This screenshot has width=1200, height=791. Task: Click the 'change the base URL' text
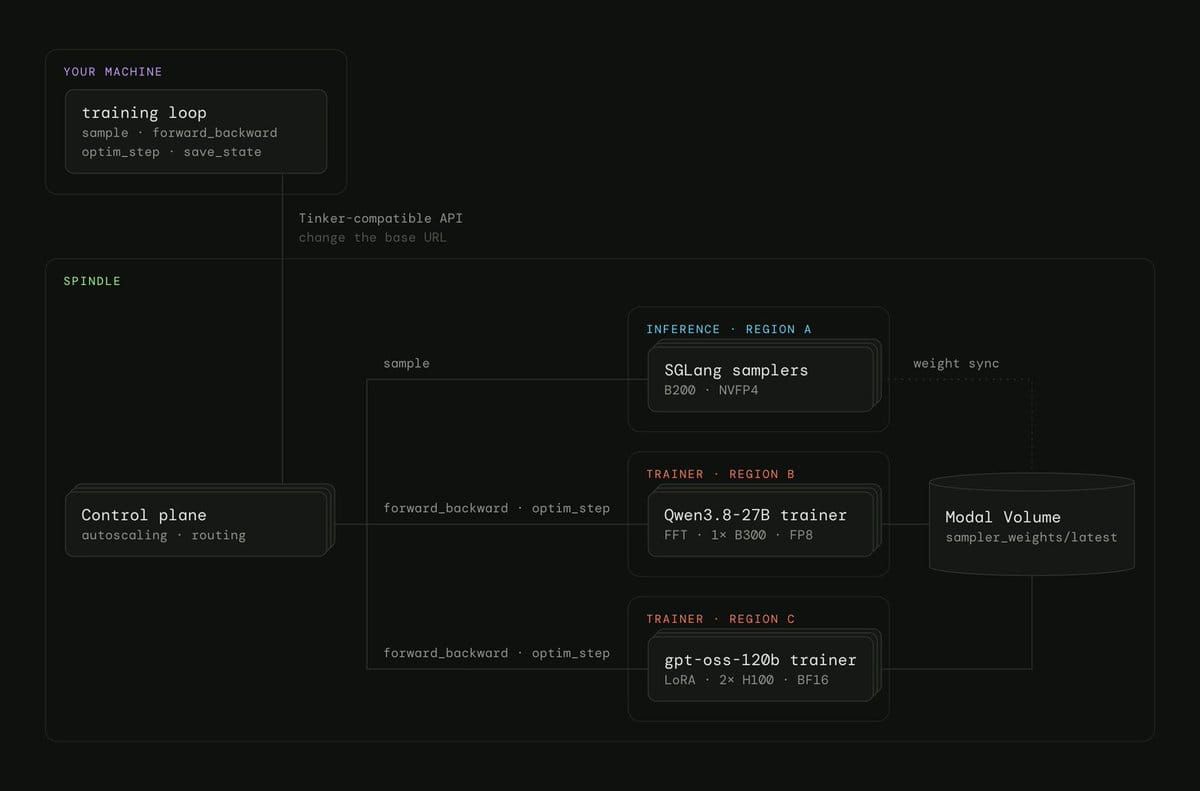373,238
